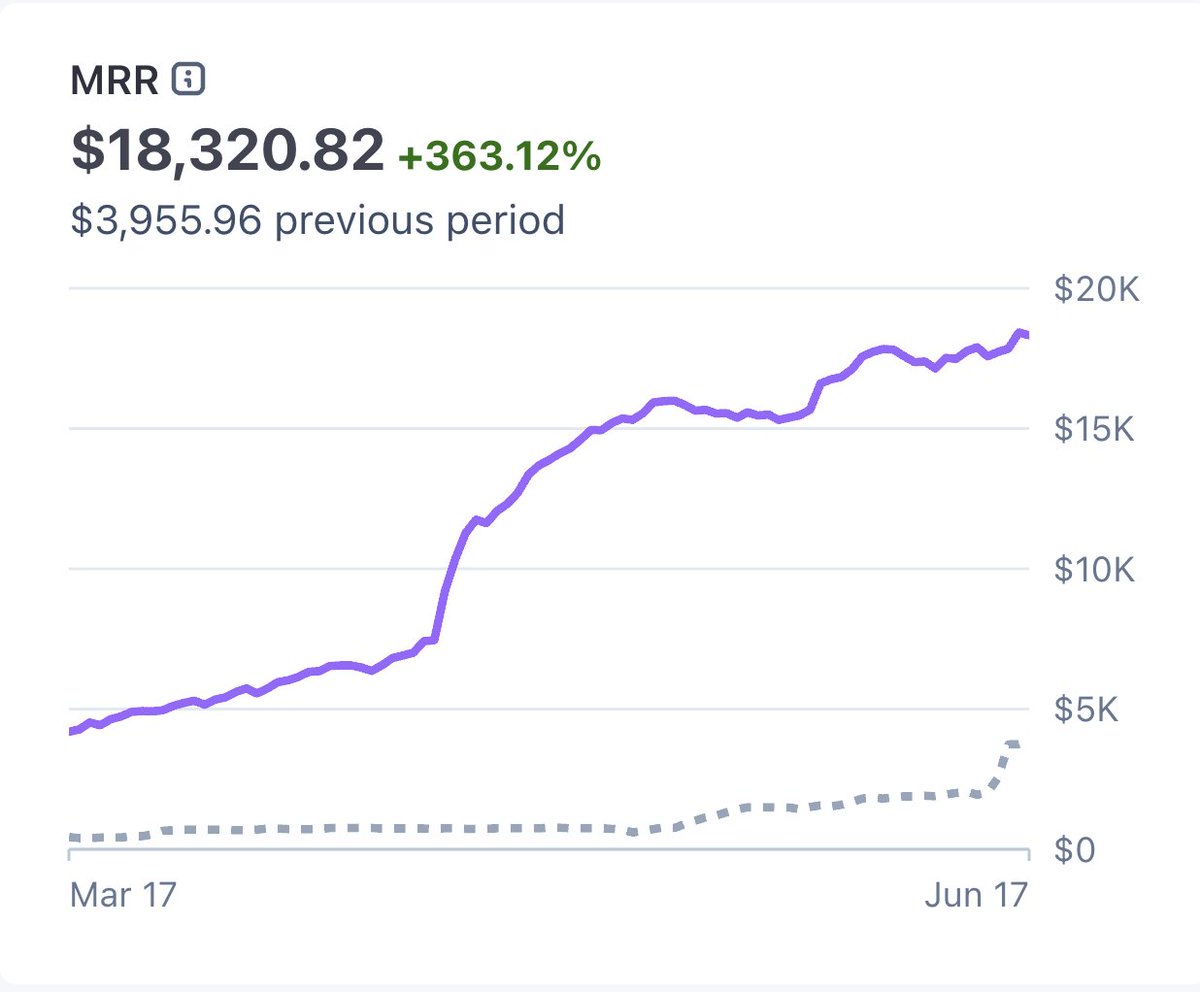This screenshot has width=1200, height=992.
Task: Select the $10K axis label
Action: click(1097, 570)
